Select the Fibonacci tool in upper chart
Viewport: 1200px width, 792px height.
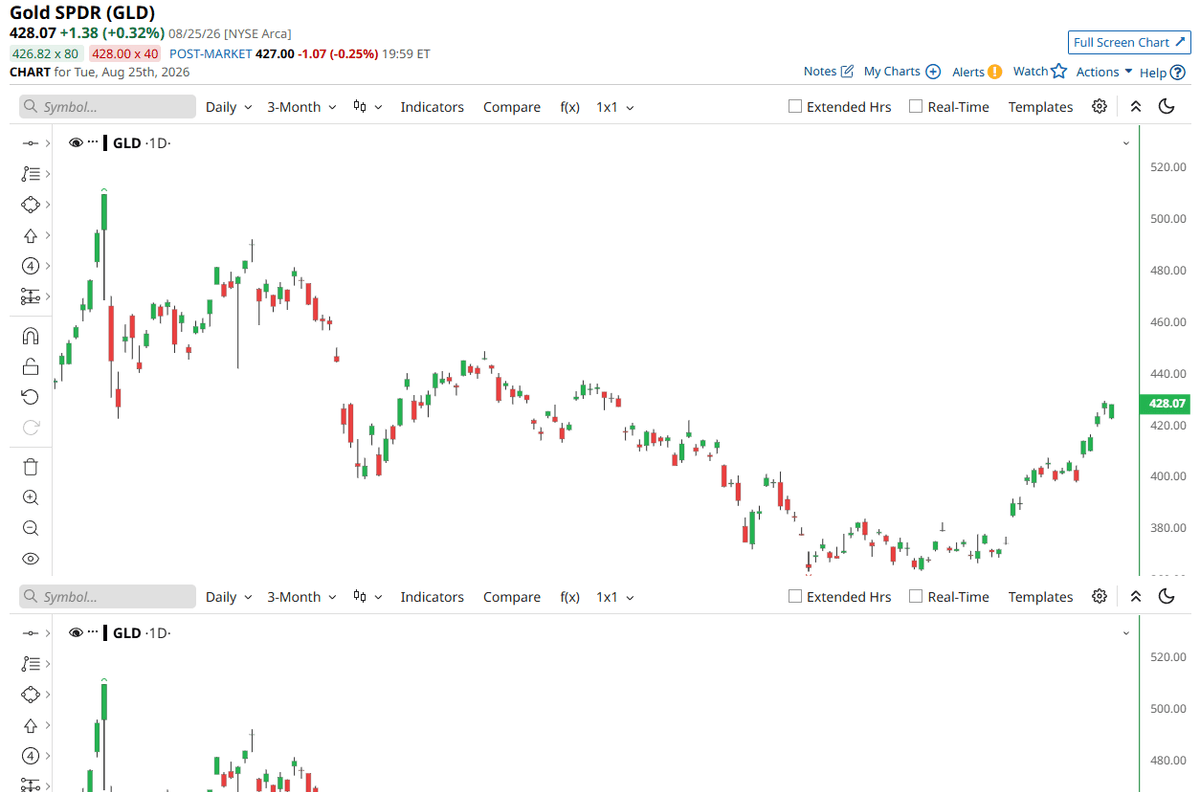point(30,174)
